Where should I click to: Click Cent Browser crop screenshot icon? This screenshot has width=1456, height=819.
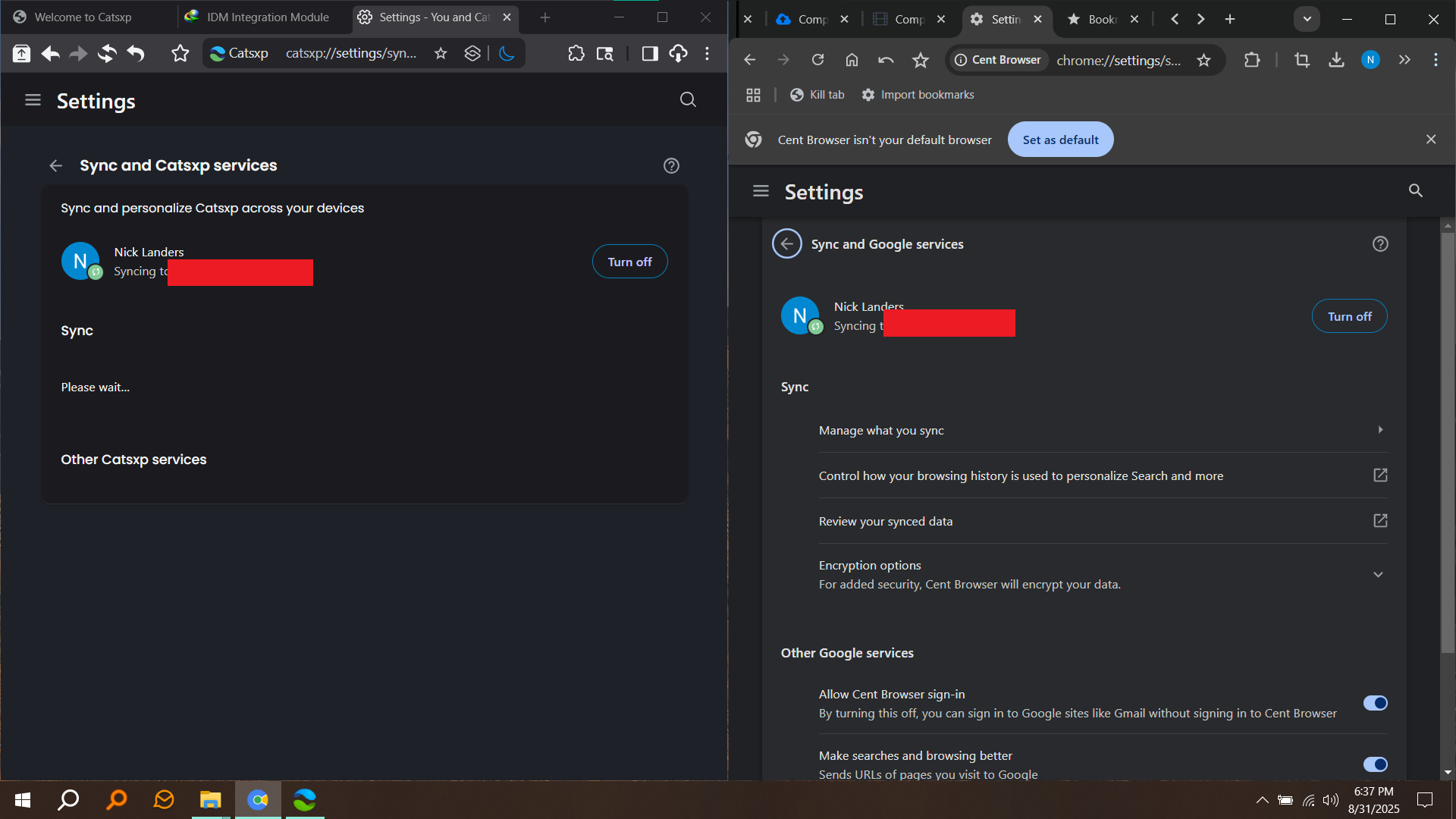coord(1302,60)
